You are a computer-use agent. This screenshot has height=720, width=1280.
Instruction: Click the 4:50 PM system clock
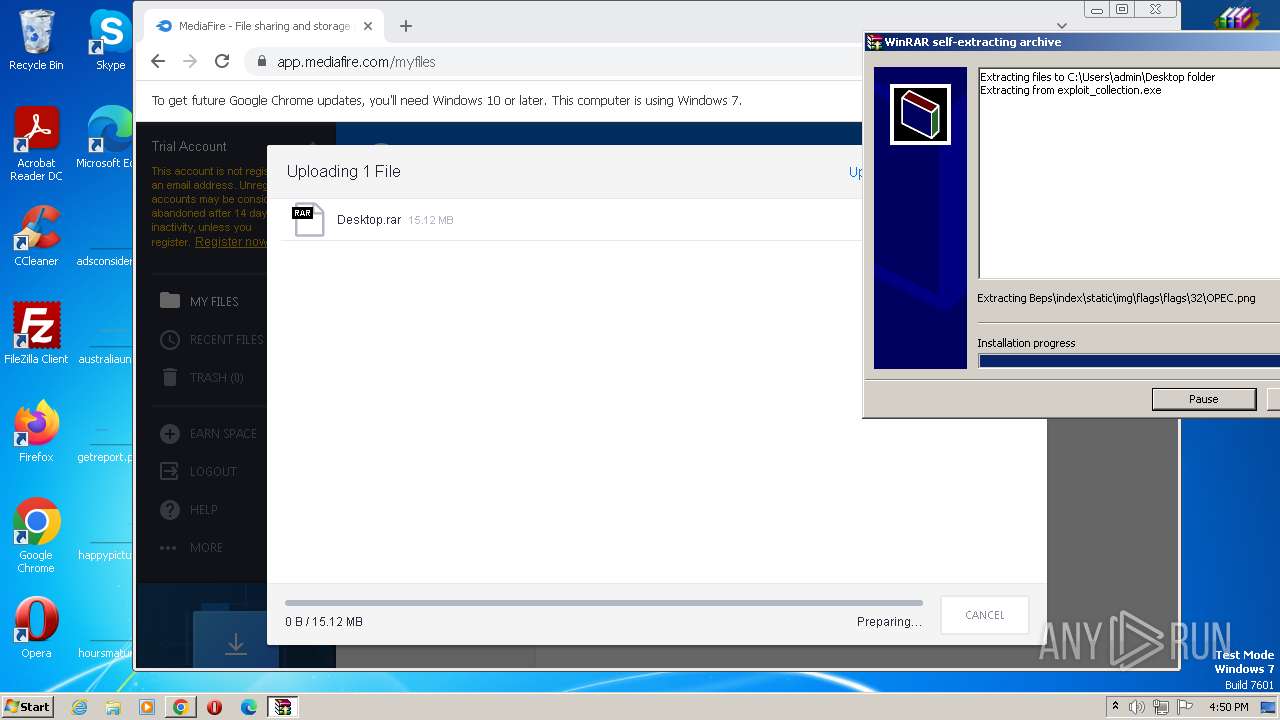[x=1229, y=707]
